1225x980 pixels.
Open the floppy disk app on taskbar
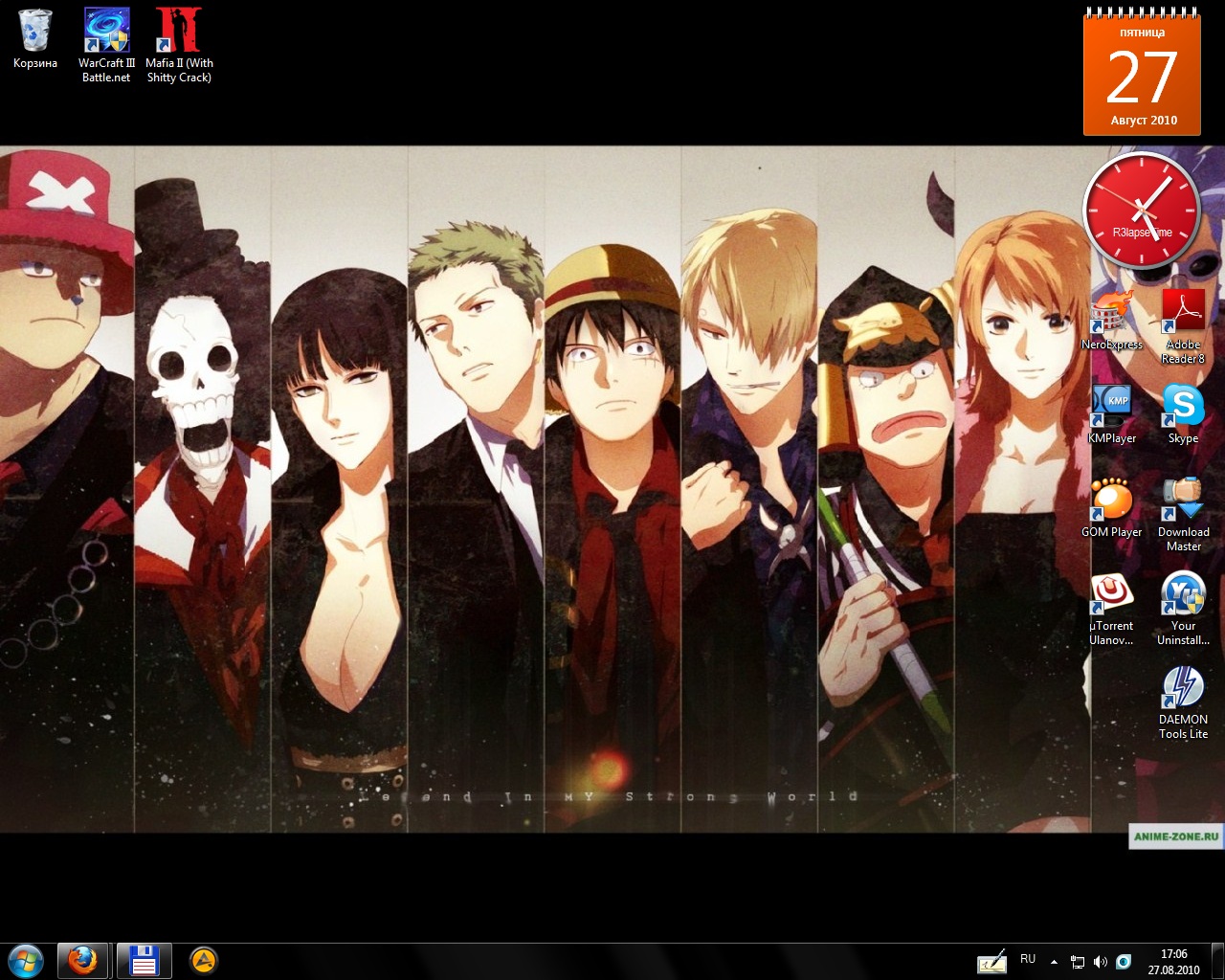click(x=145, y=960)
